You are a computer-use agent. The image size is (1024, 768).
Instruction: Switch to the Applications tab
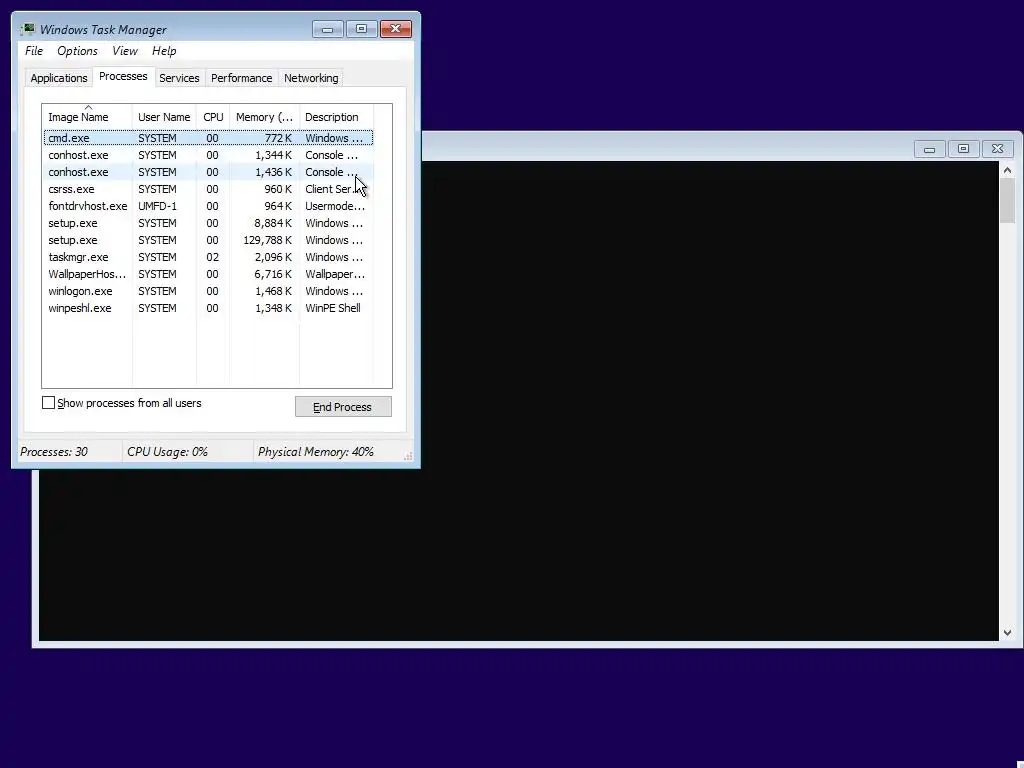(59, 78)
